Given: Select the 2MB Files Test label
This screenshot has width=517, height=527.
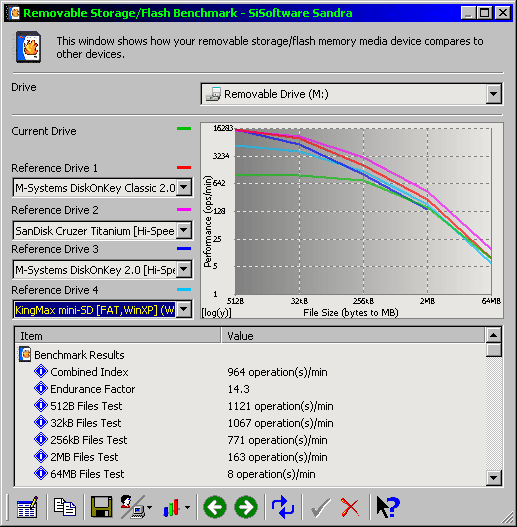Looking at the screenshot, I should click(x=84, y=457).
